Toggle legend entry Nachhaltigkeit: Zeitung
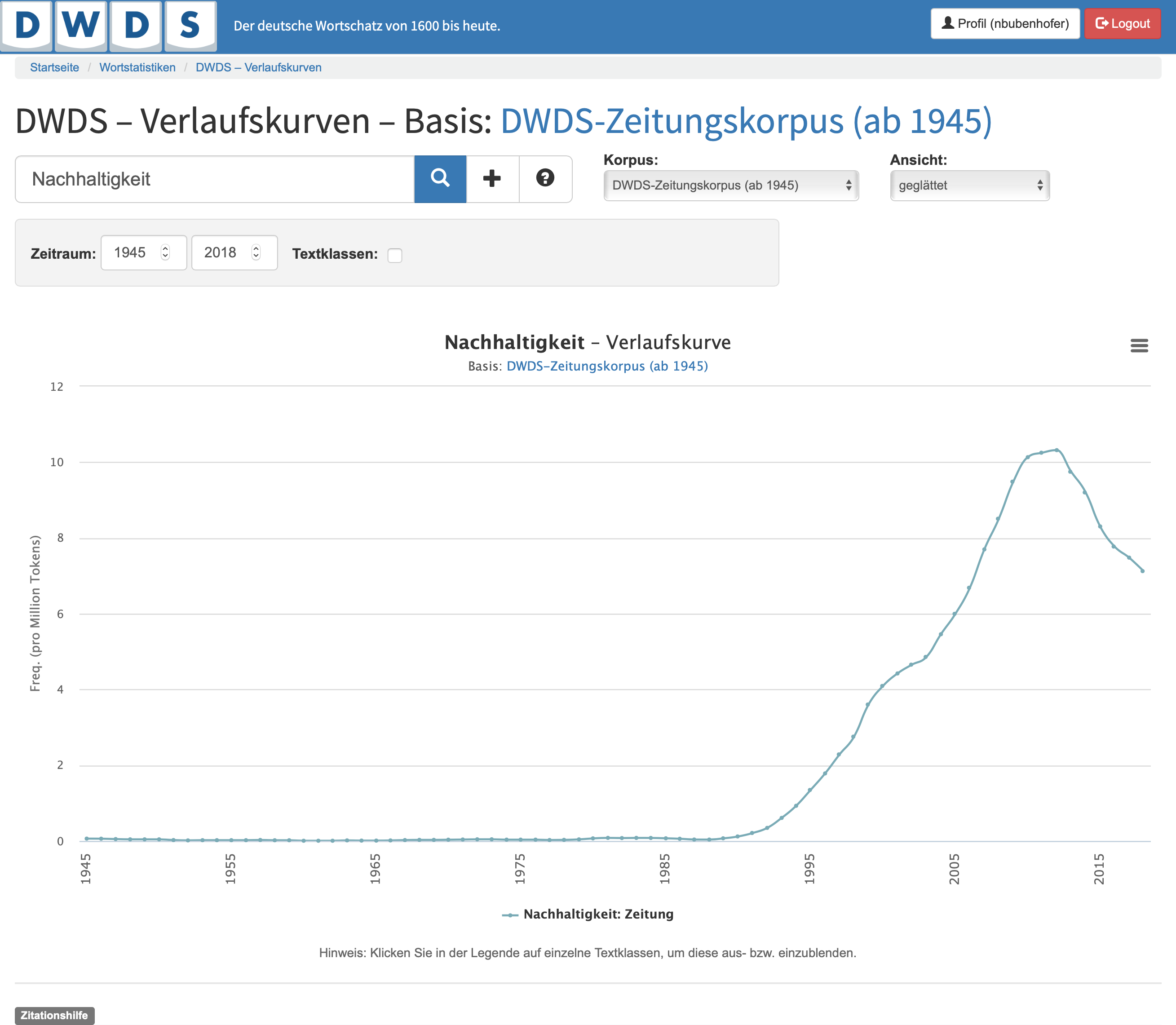The height and width of the screenshot is (1025, 1176). click(x=588, y=914)
